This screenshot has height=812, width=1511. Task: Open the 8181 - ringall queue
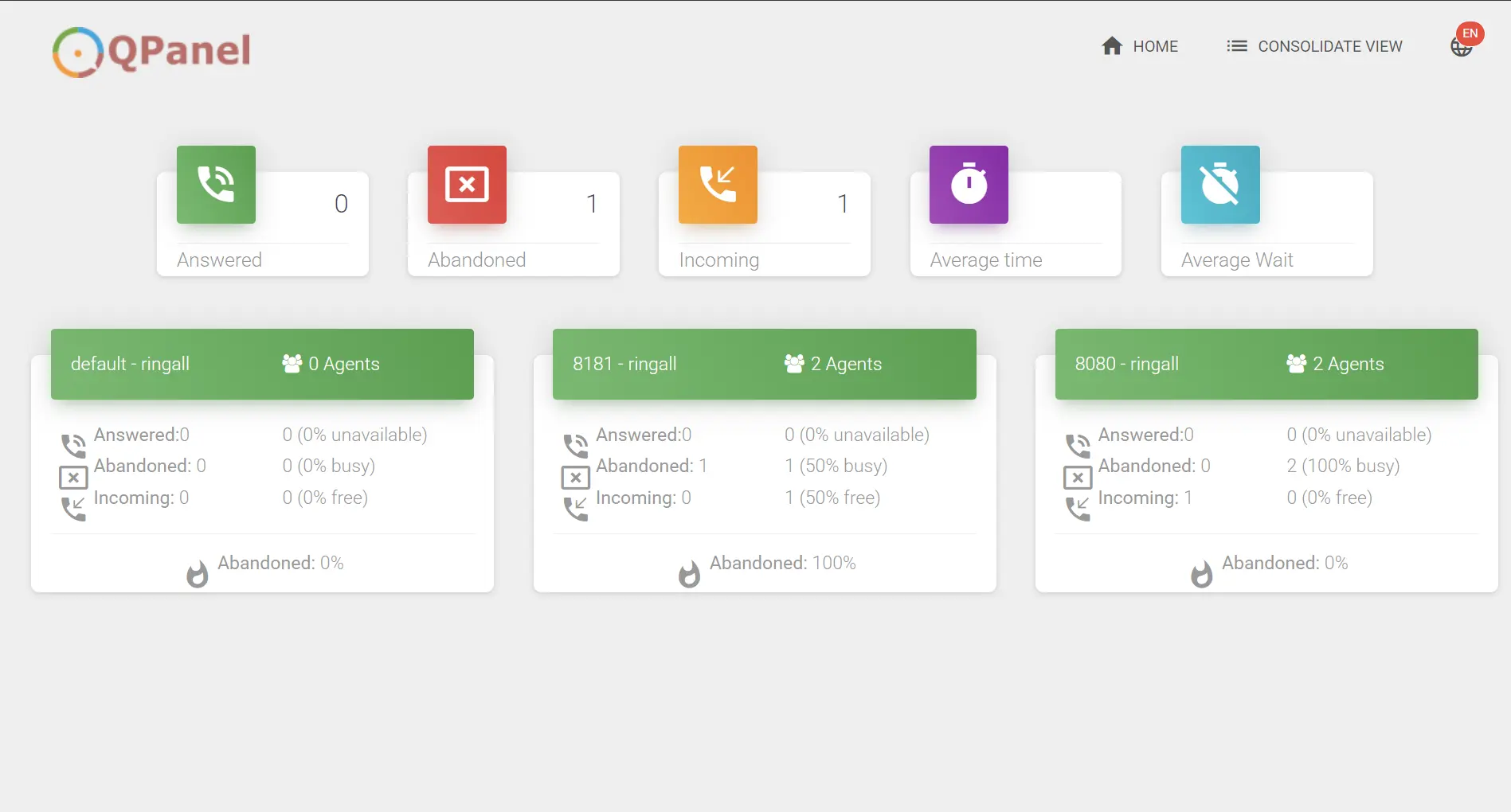624,364
